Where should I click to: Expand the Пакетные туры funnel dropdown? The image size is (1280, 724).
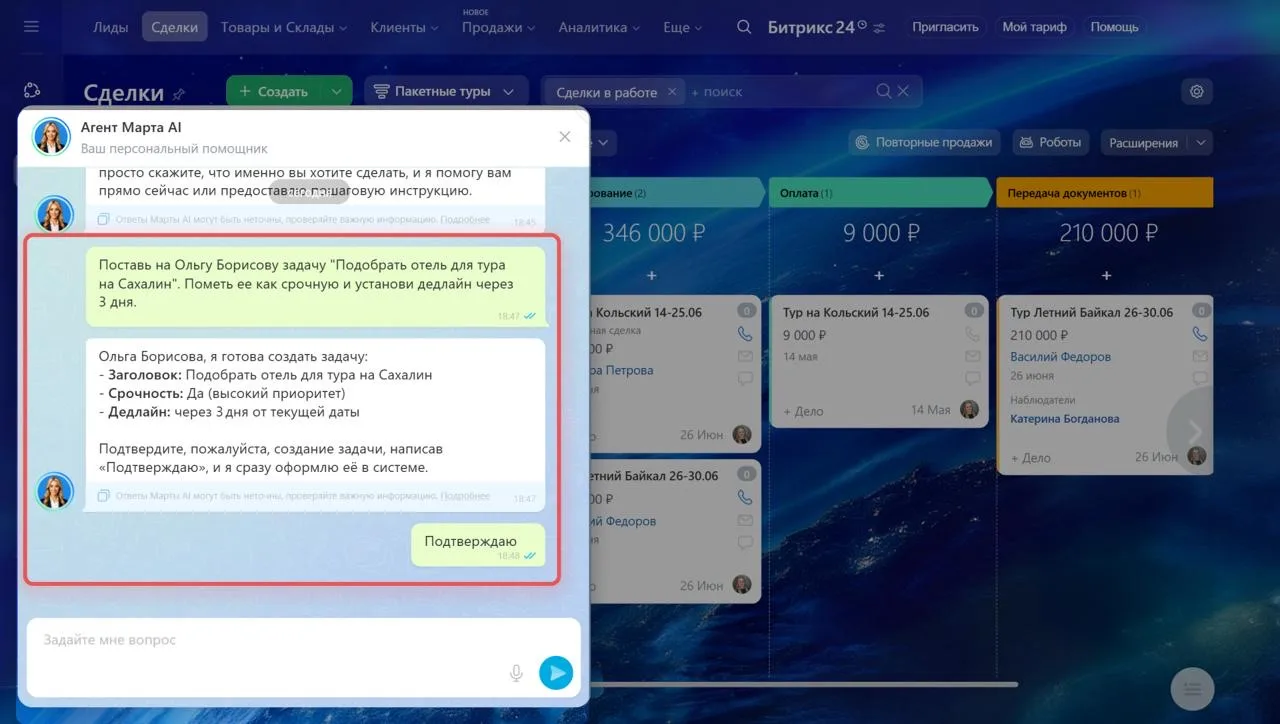508,91
